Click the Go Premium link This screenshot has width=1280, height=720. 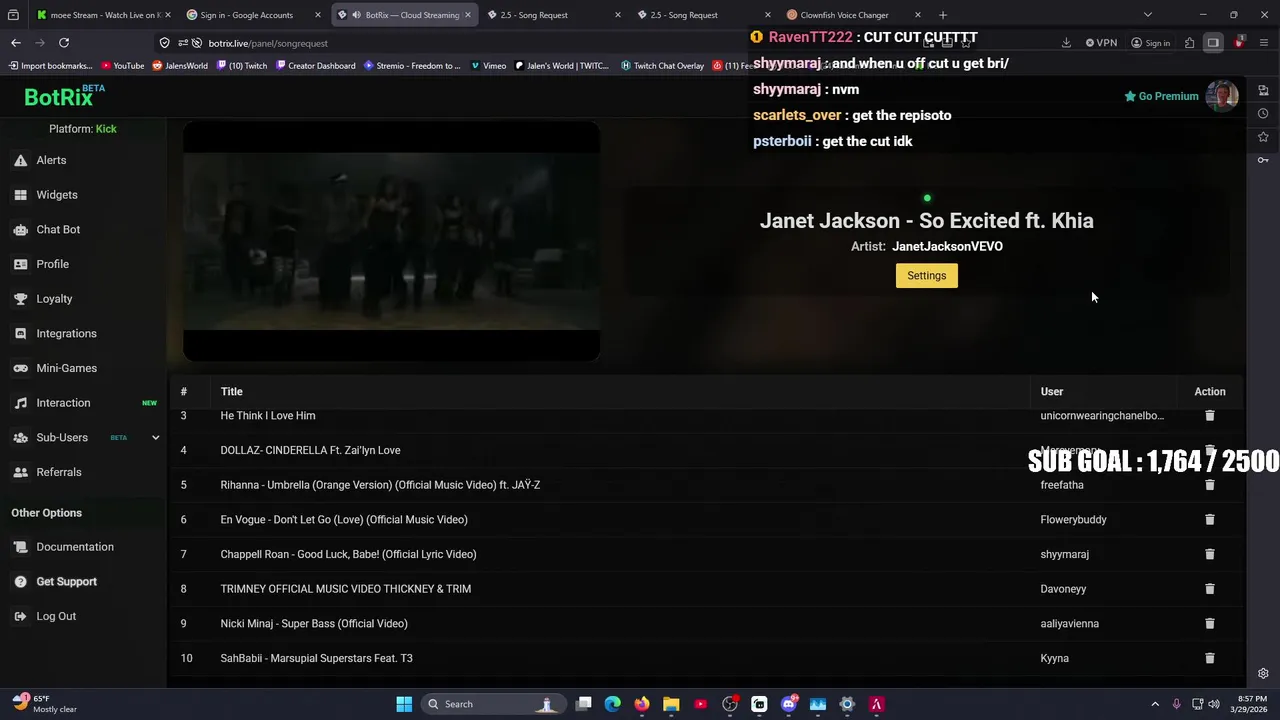(1161, 96)
